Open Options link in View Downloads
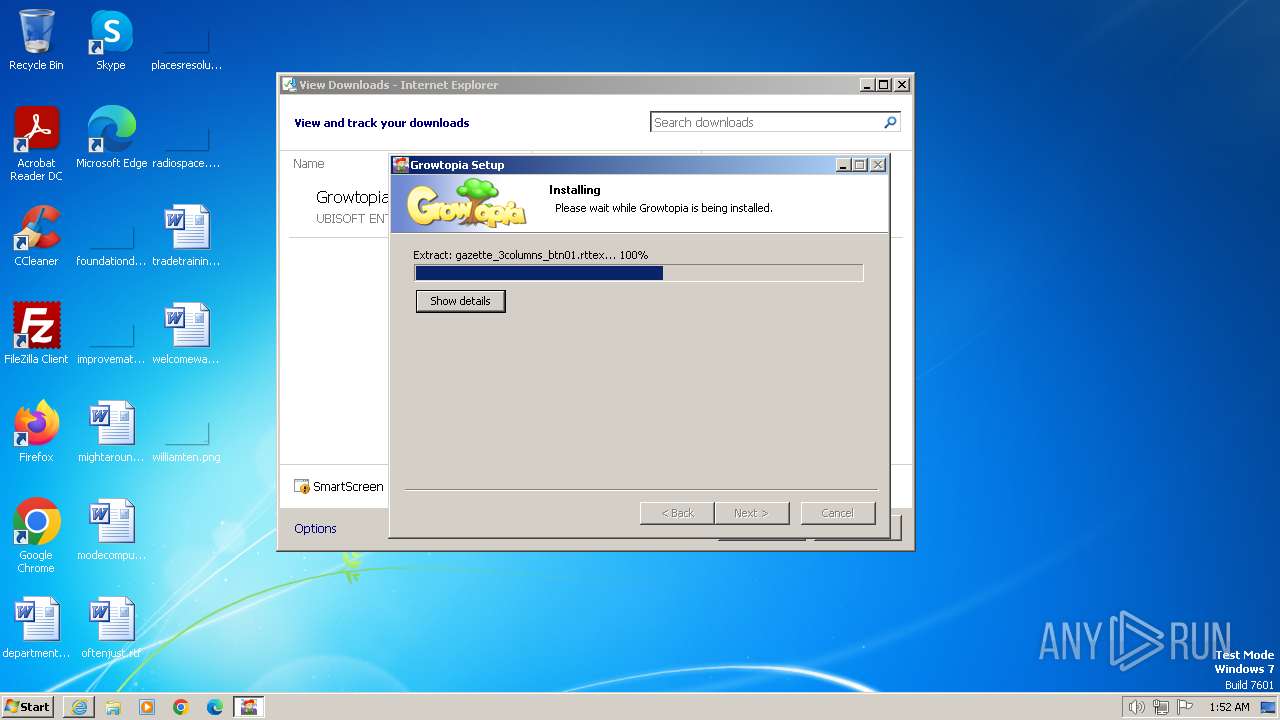Viewport: 1280px width, 720px height. [x=315, y=529]
